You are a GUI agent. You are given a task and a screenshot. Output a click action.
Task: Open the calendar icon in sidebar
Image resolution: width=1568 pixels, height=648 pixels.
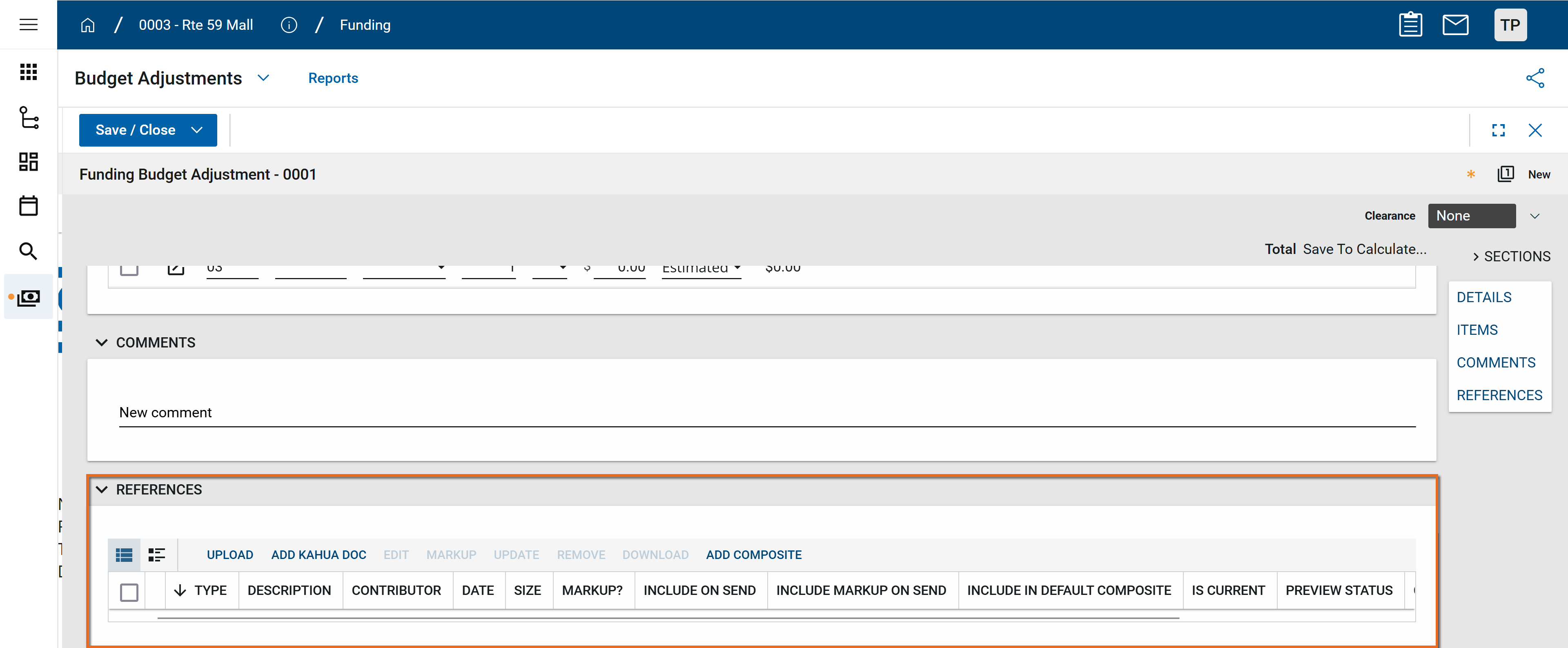(x=28, y=206)
